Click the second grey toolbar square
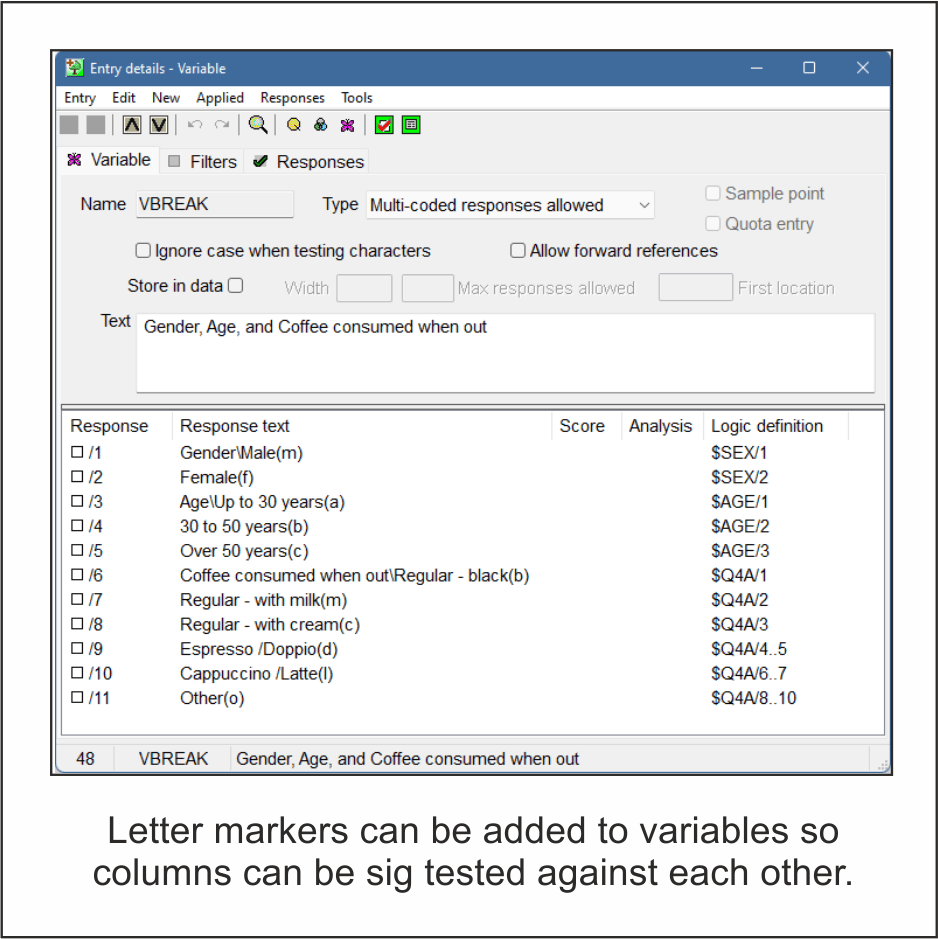 [x=96, y=125]
